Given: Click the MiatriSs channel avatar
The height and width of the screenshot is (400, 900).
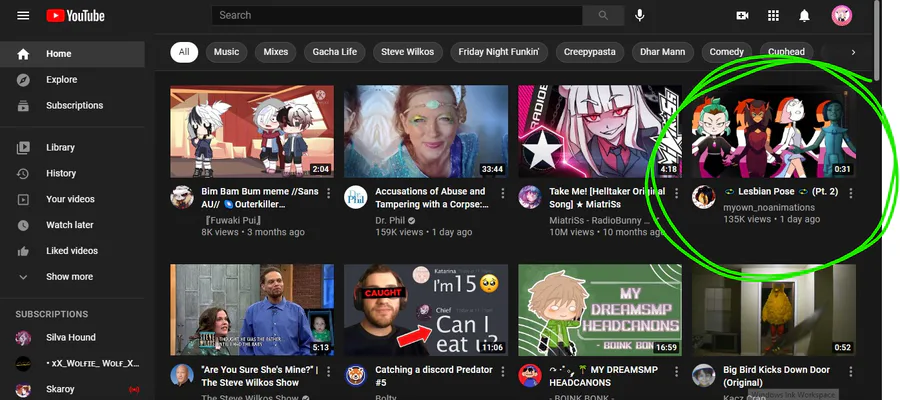Looking at the screenshot, I should pyautogui.click(x=529, y=197).
